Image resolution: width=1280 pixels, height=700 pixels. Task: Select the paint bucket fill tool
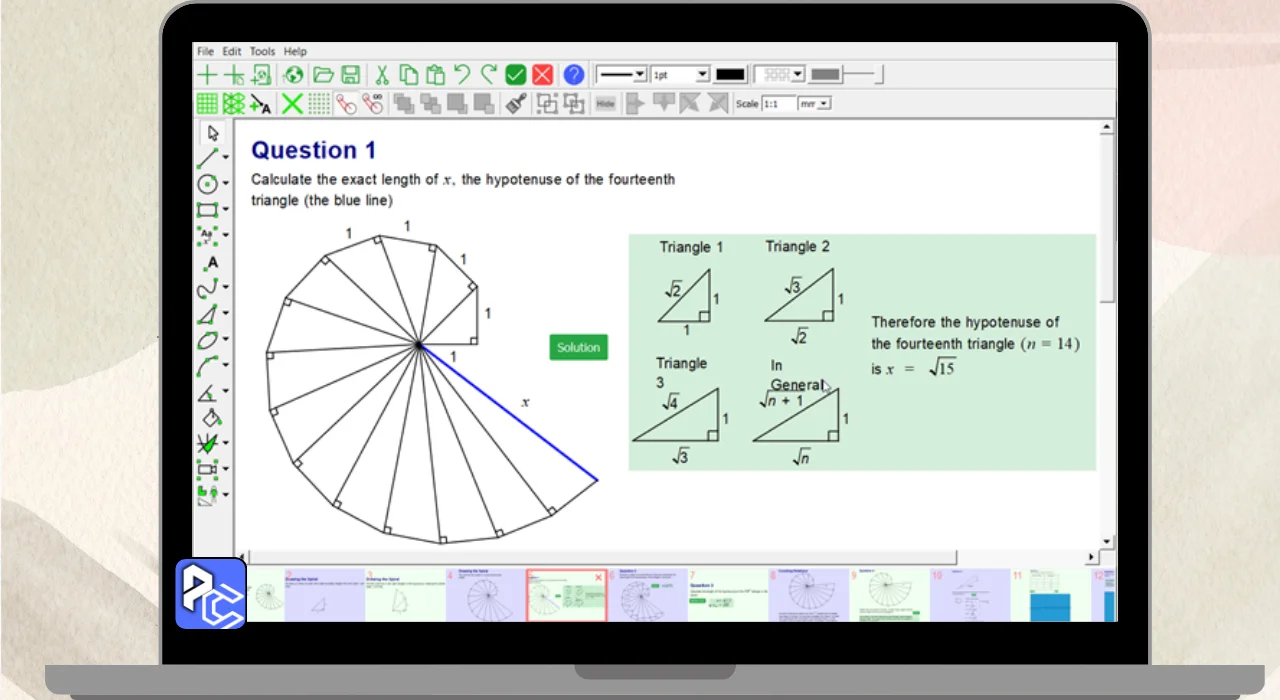click(211, 418)
